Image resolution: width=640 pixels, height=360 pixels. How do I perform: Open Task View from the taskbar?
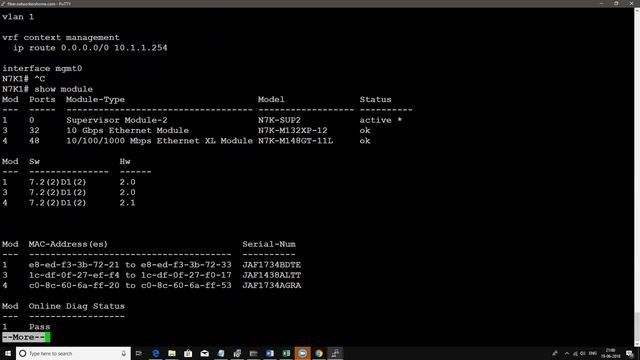pyautogui.click(x=139, y=353)
